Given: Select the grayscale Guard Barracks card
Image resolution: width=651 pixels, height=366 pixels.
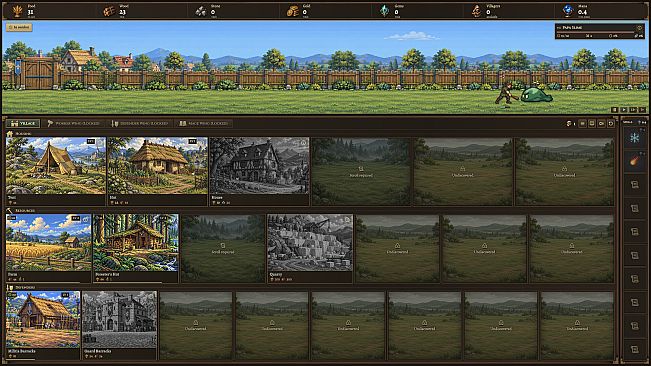Looking at the screenshot, I should point(120,325).
